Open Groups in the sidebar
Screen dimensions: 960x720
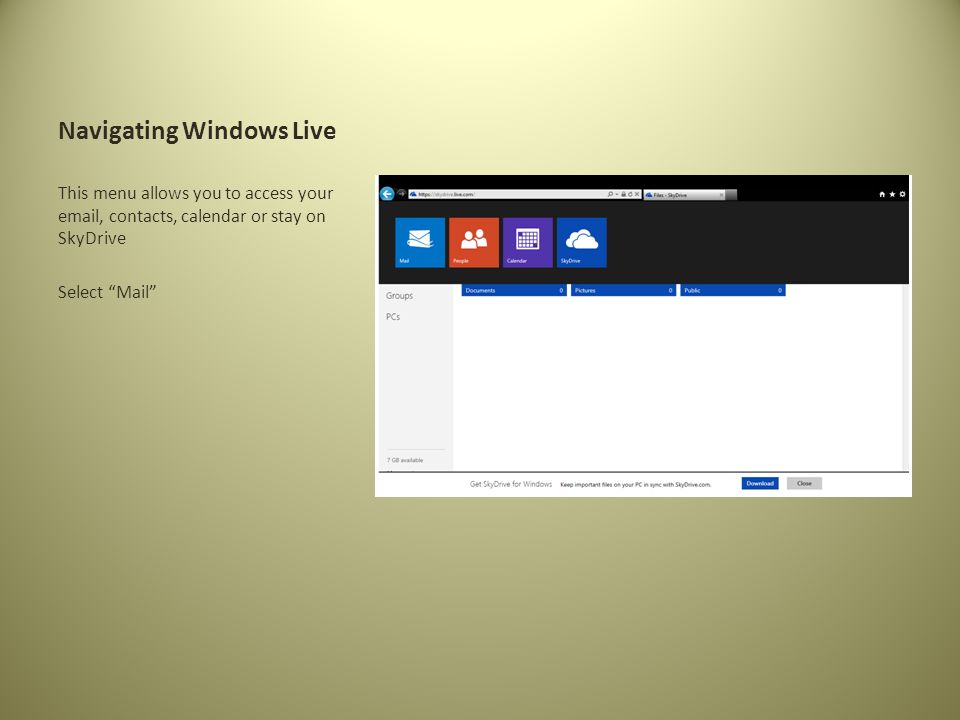[x=399, y=296]
